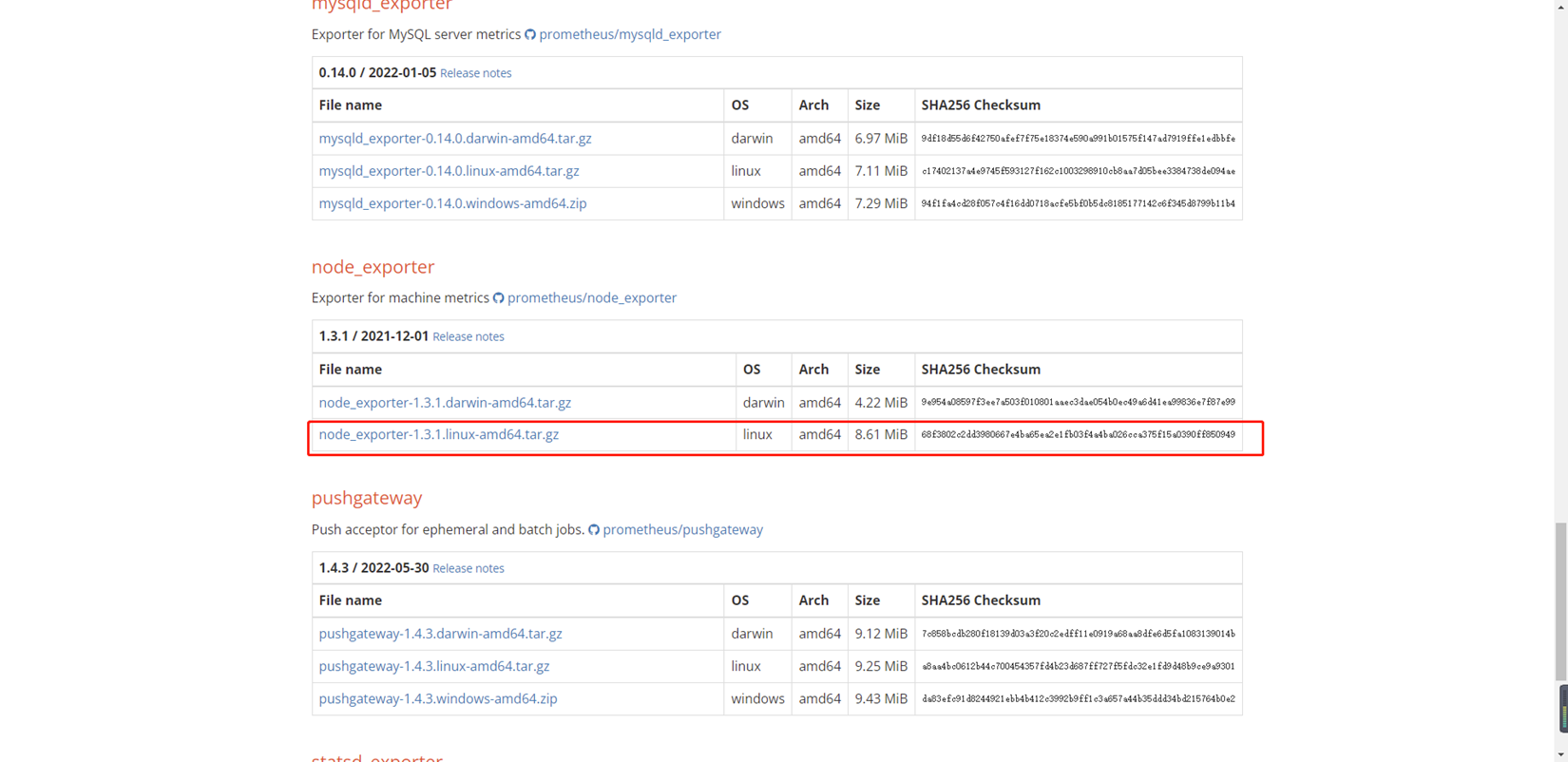This screenshot has width=1568, height=762.
Task: Click the 6.97 MiB size cell
Action: coord(881,138)
